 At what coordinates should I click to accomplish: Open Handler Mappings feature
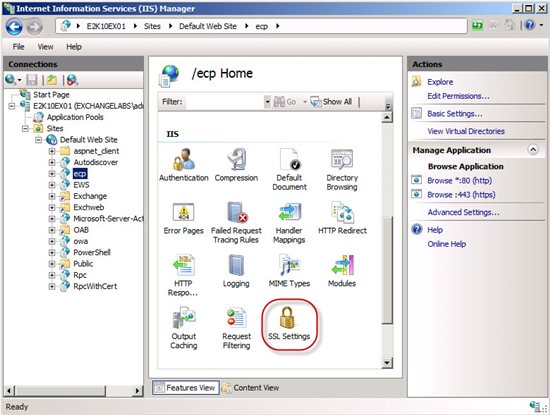(289, 222)
